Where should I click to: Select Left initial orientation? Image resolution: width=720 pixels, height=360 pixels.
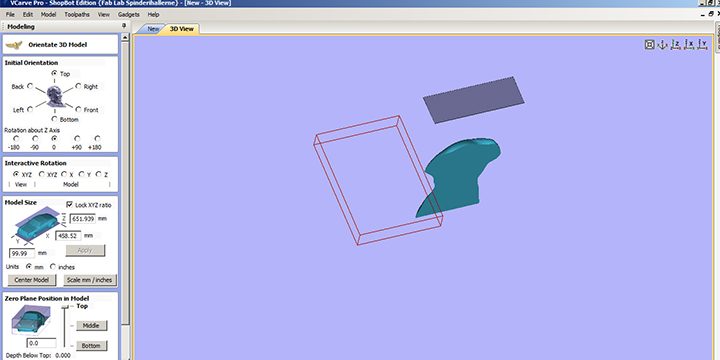click(30, 109)
